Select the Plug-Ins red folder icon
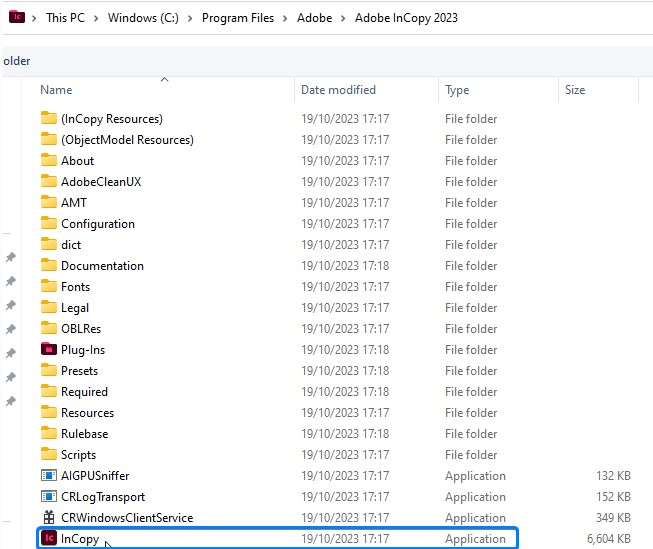The width and height of the screenshot is (653, 549). 49,349
